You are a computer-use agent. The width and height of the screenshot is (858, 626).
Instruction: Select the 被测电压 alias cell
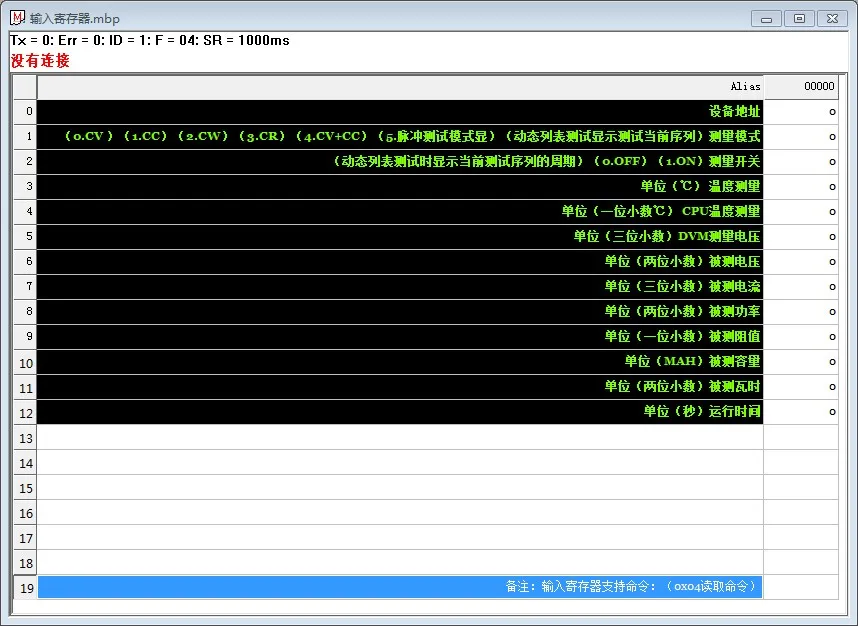click(x=400, y=262)
